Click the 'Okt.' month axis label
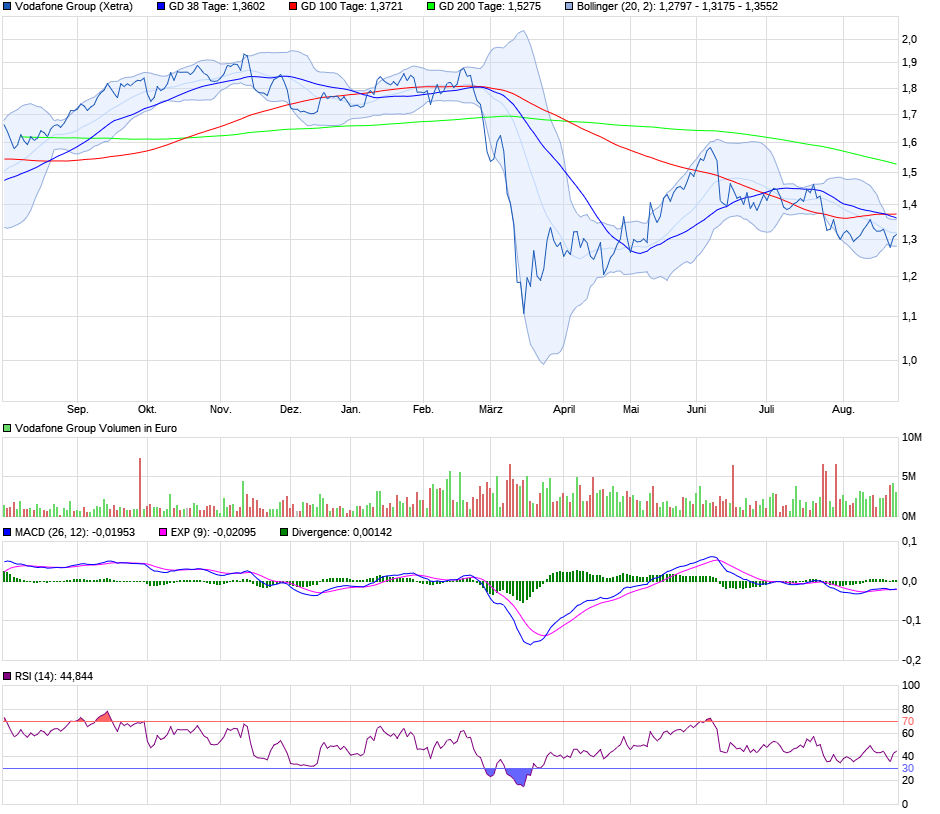940x814 pixels. click(x=147, y=409)
